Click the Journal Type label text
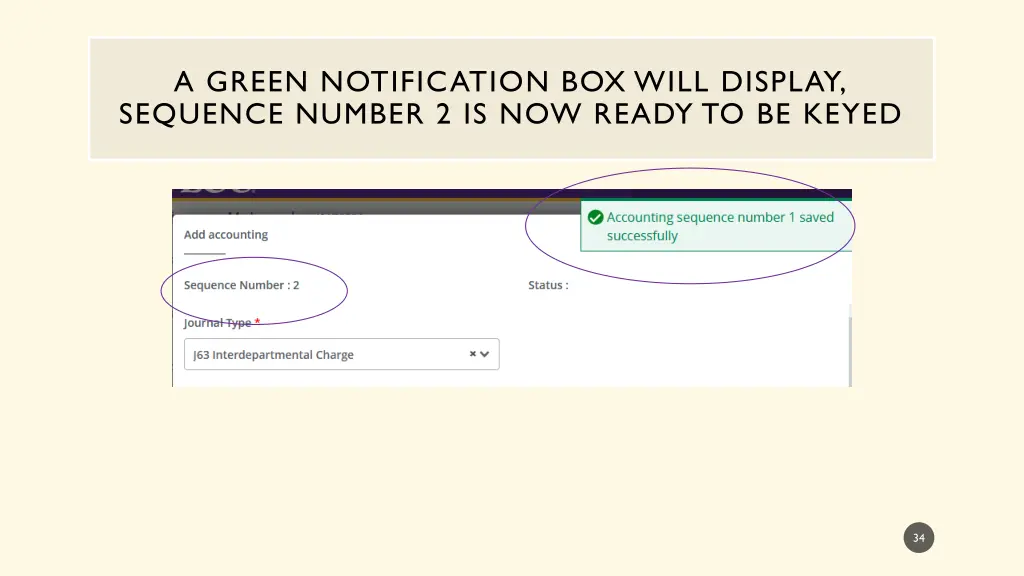 click(x=216, y=322)
